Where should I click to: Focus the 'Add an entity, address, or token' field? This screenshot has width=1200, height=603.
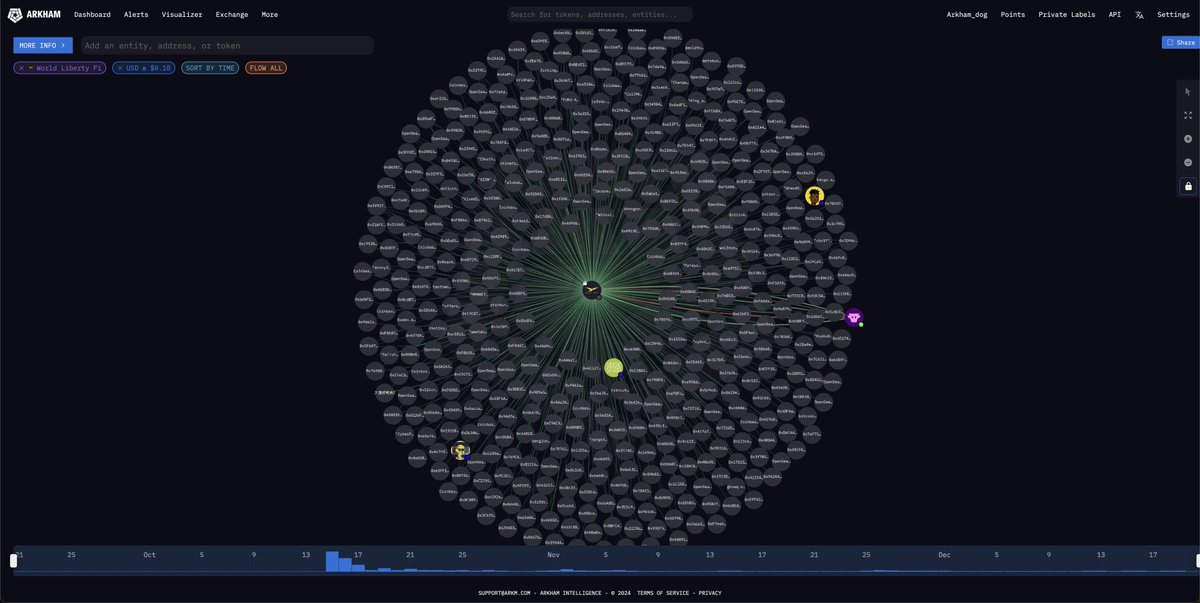tap(227, 45)
